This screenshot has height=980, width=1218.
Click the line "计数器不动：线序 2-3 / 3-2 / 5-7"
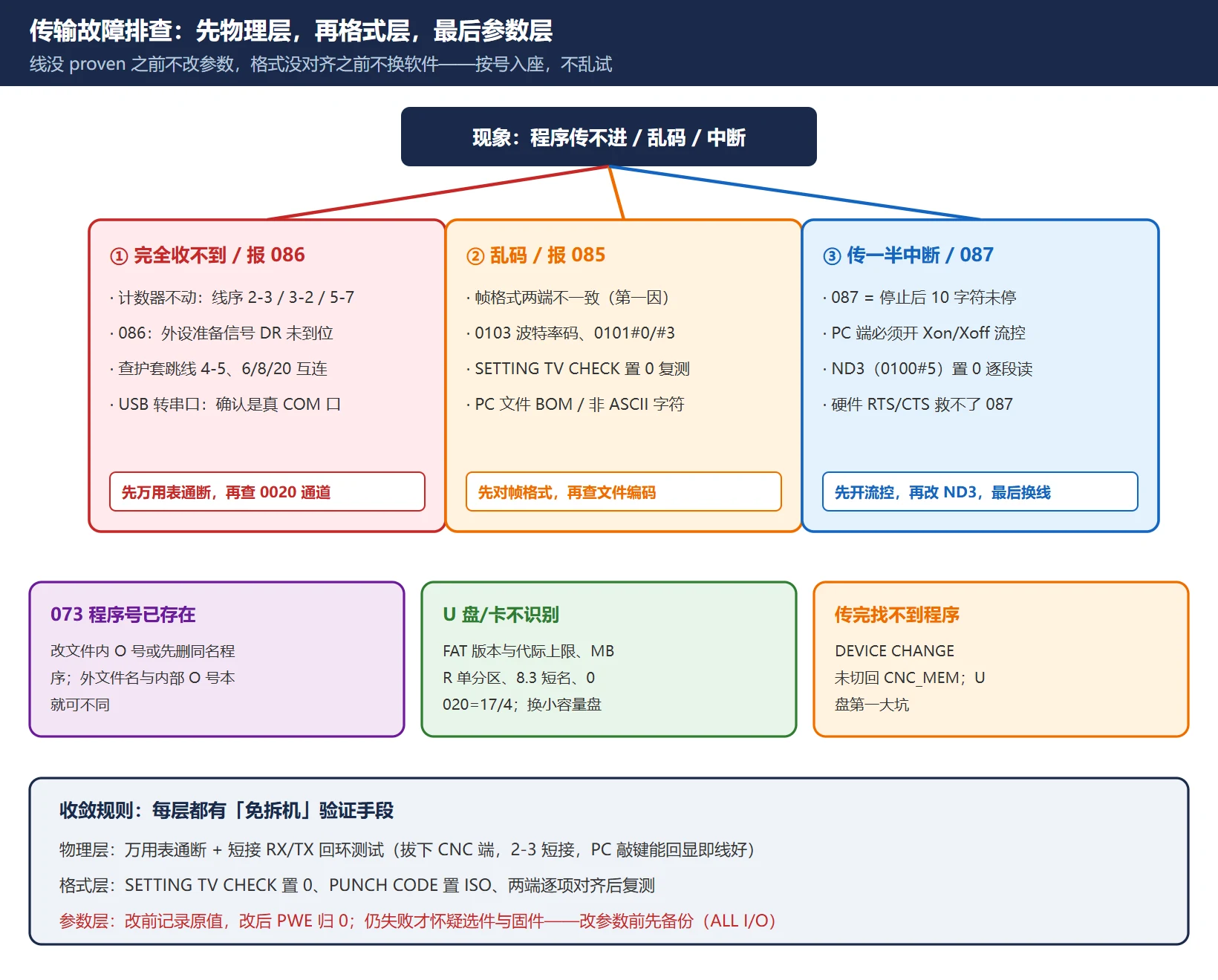(x=232, y=298)
